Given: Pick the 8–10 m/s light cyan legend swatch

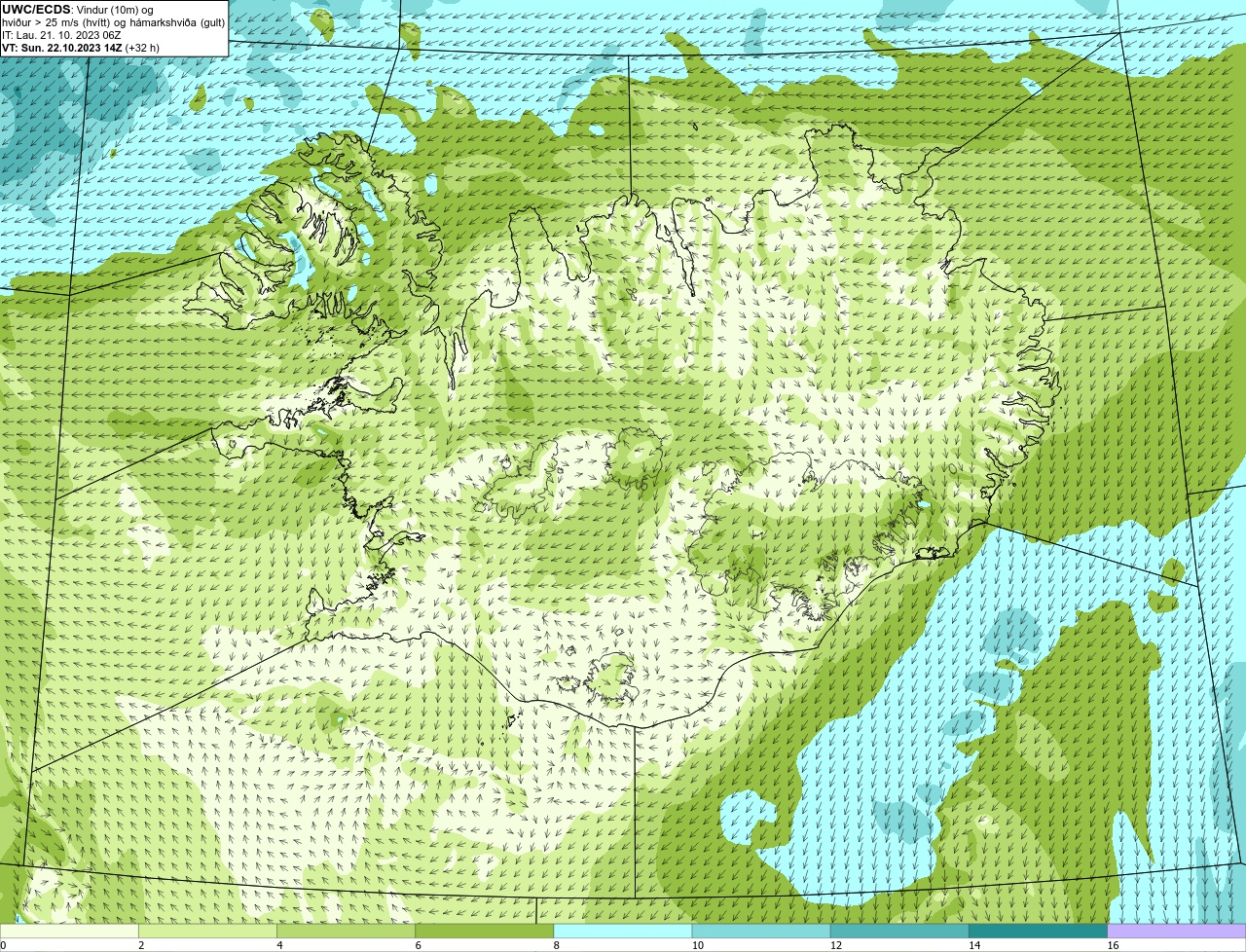Looking at the screenshot, I should [x=623, y=931].
